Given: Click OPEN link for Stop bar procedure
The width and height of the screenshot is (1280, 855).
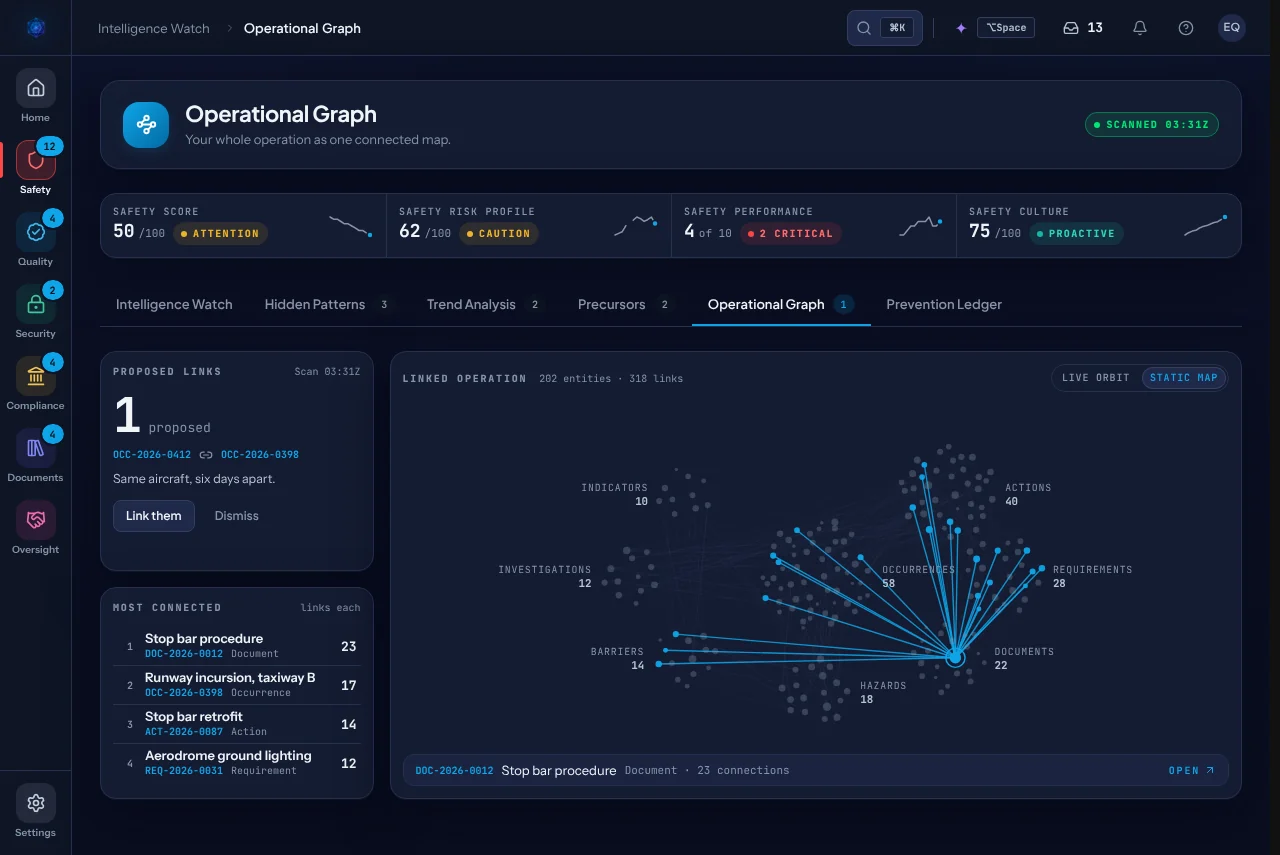Looking at the screenshot, I should click(x=1191, y=771).
